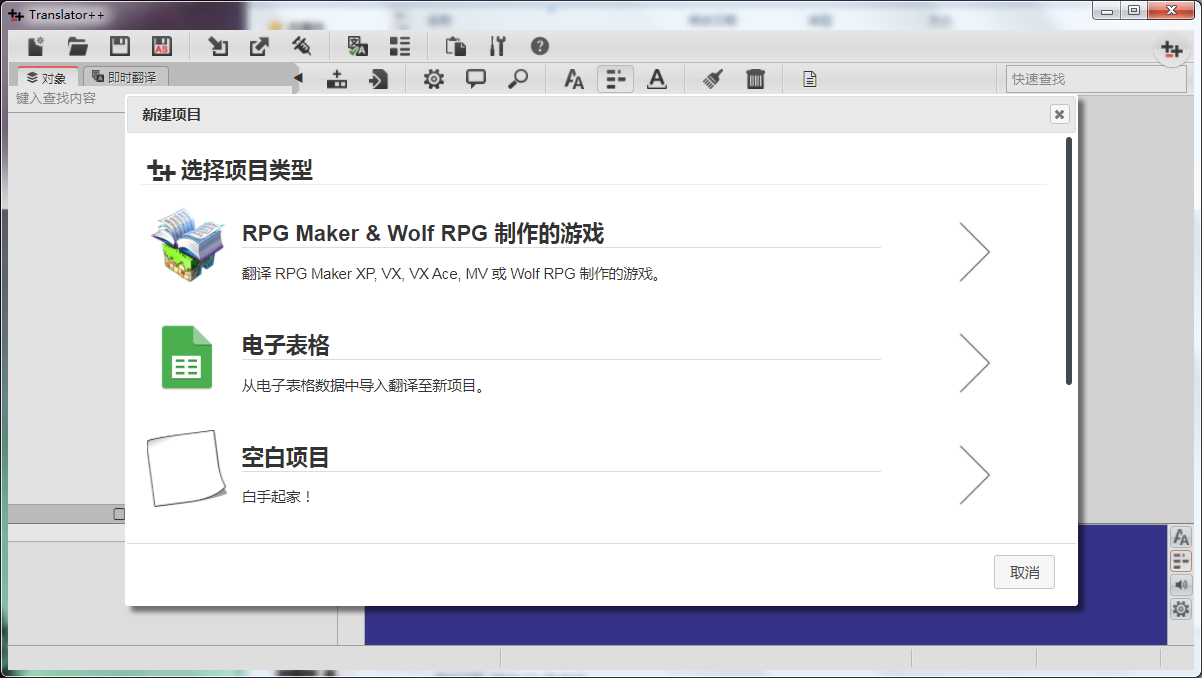This screenshot has height=678, width=1202.
Task: Switch to the 对象 tab
Action: tap(47, 77)
